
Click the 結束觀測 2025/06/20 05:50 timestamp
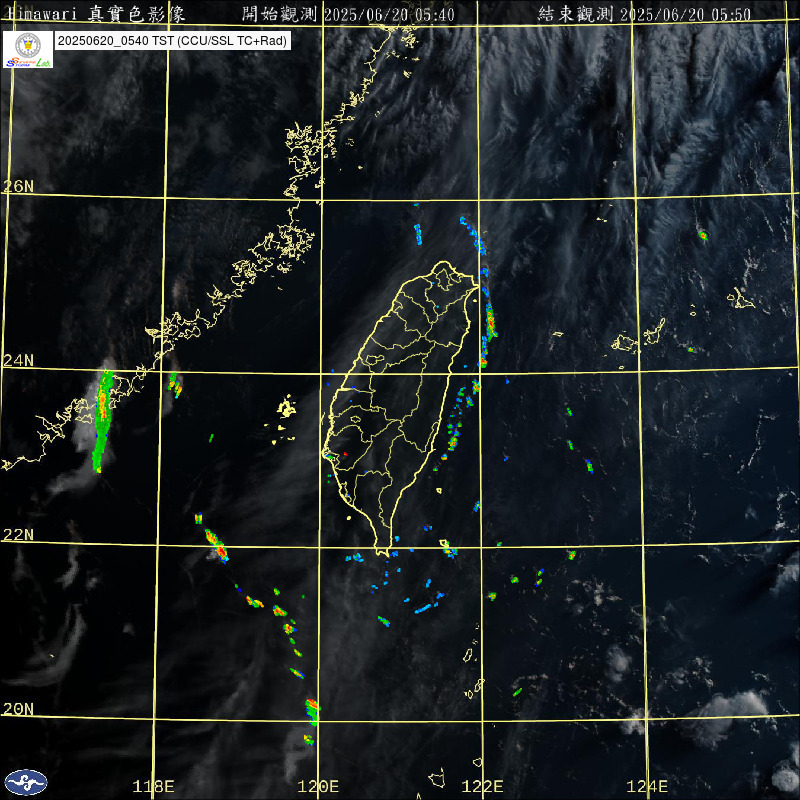(644, 14)
